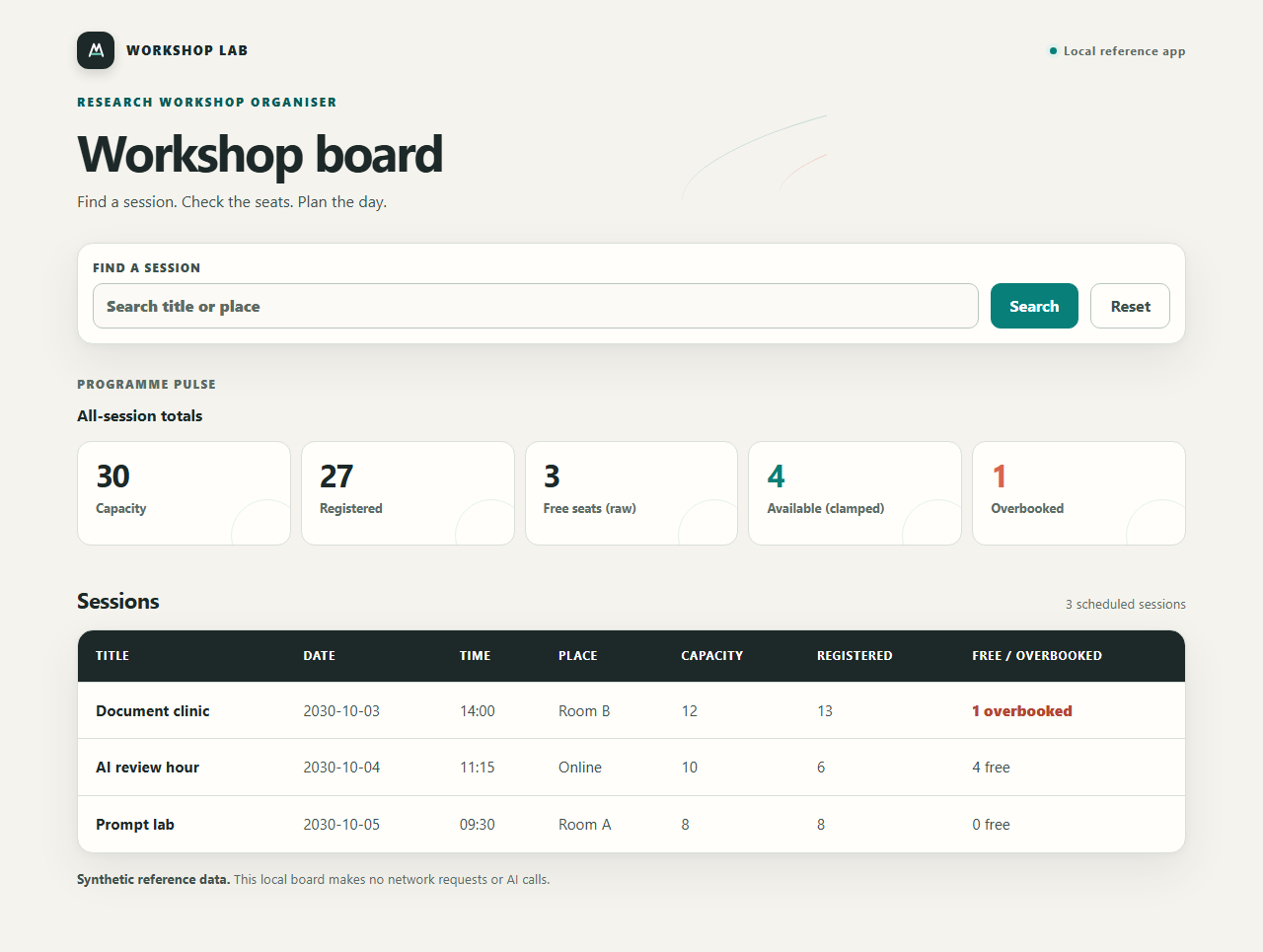Click the 09:30 time cell
1263x952 pixels.
478,825
